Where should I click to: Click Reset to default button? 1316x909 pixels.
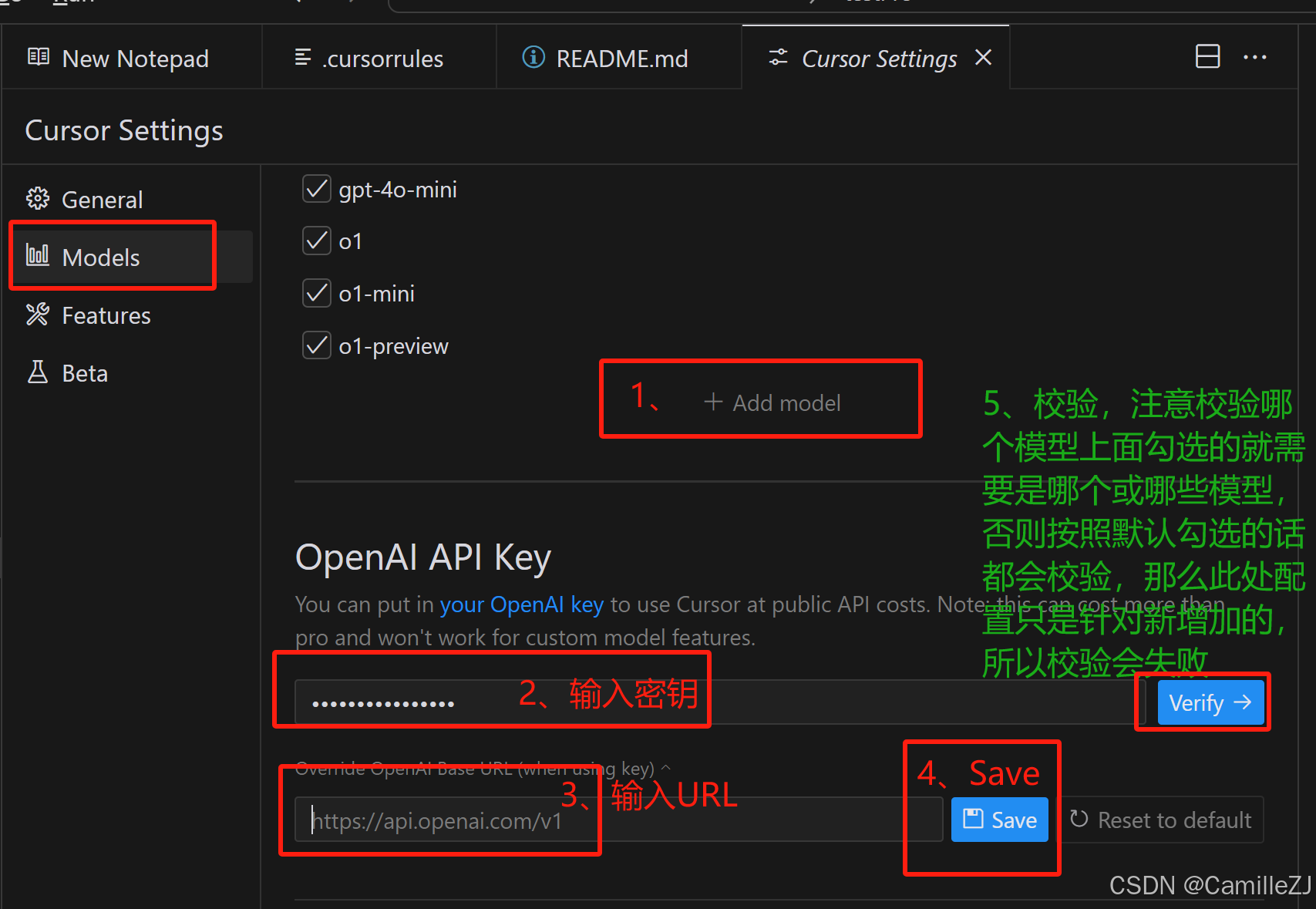coord(1162,820)
